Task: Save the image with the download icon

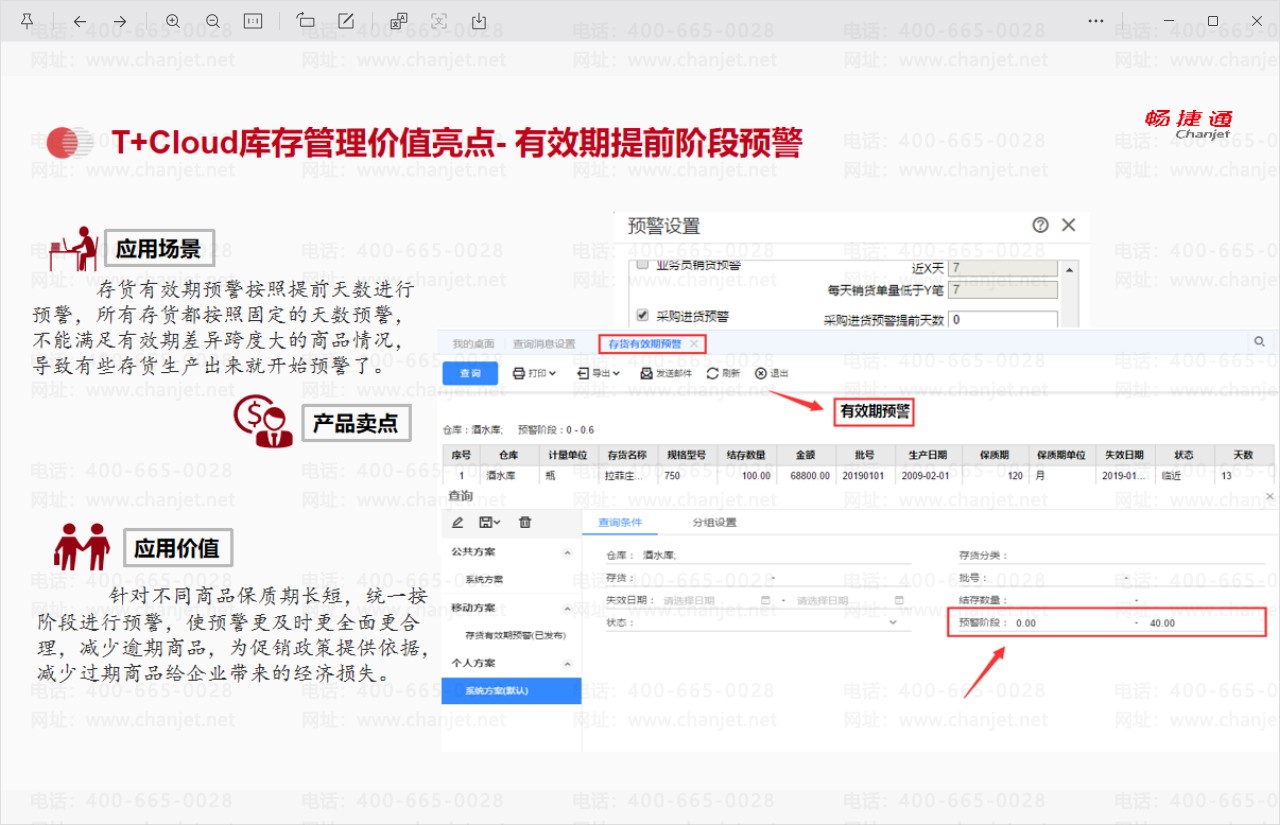Action: coord(479,21)
